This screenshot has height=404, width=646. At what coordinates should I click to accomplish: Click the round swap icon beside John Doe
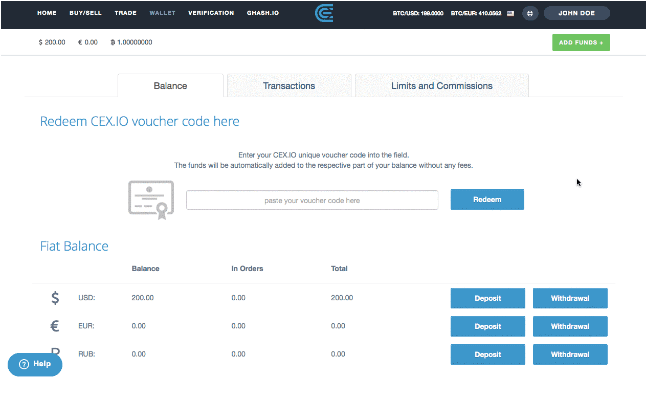pos(530,14)
